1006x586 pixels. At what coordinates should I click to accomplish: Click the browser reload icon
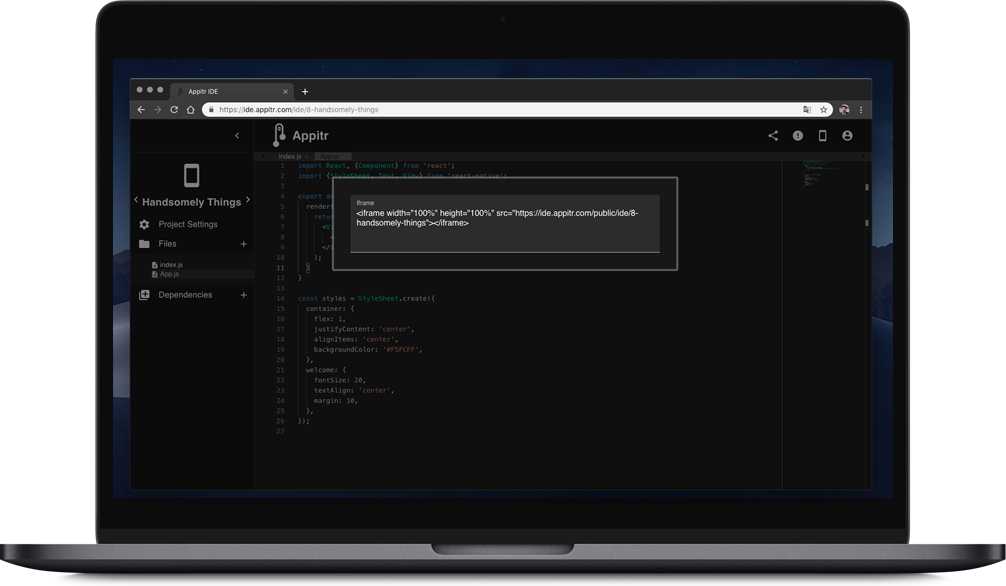coord(174,110)
